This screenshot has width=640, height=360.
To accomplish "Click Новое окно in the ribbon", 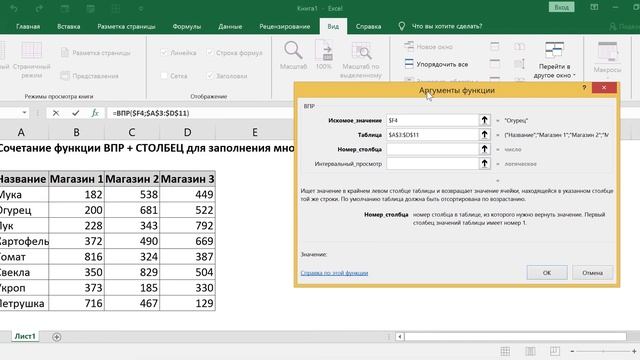I will 429,47.
